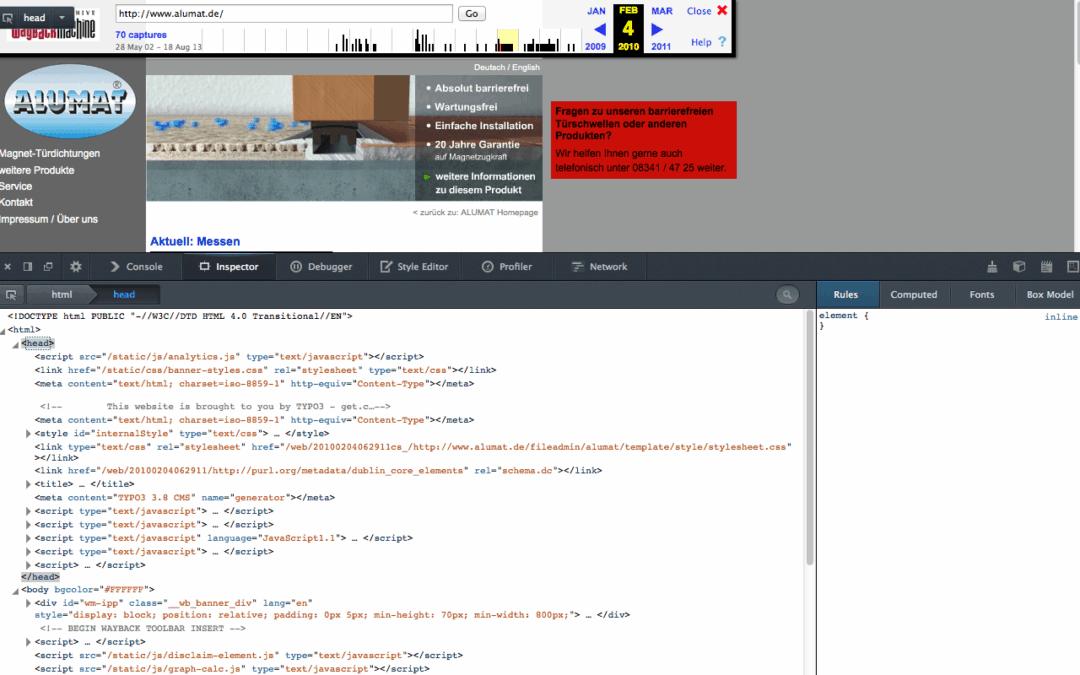Click the rightmost responsive design icon
This screenshot has width=1080, height=675.
(1072, 267)
